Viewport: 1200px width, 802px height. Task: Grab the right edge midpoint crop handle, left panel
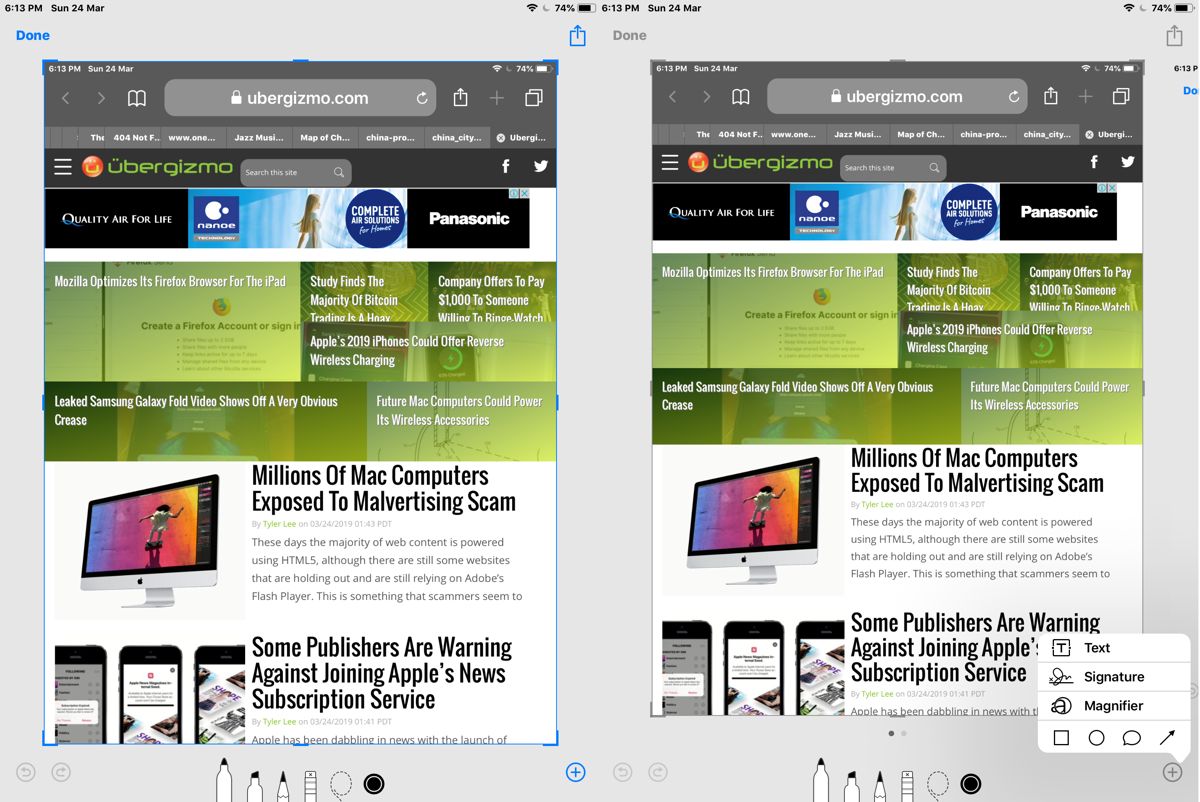556,402
